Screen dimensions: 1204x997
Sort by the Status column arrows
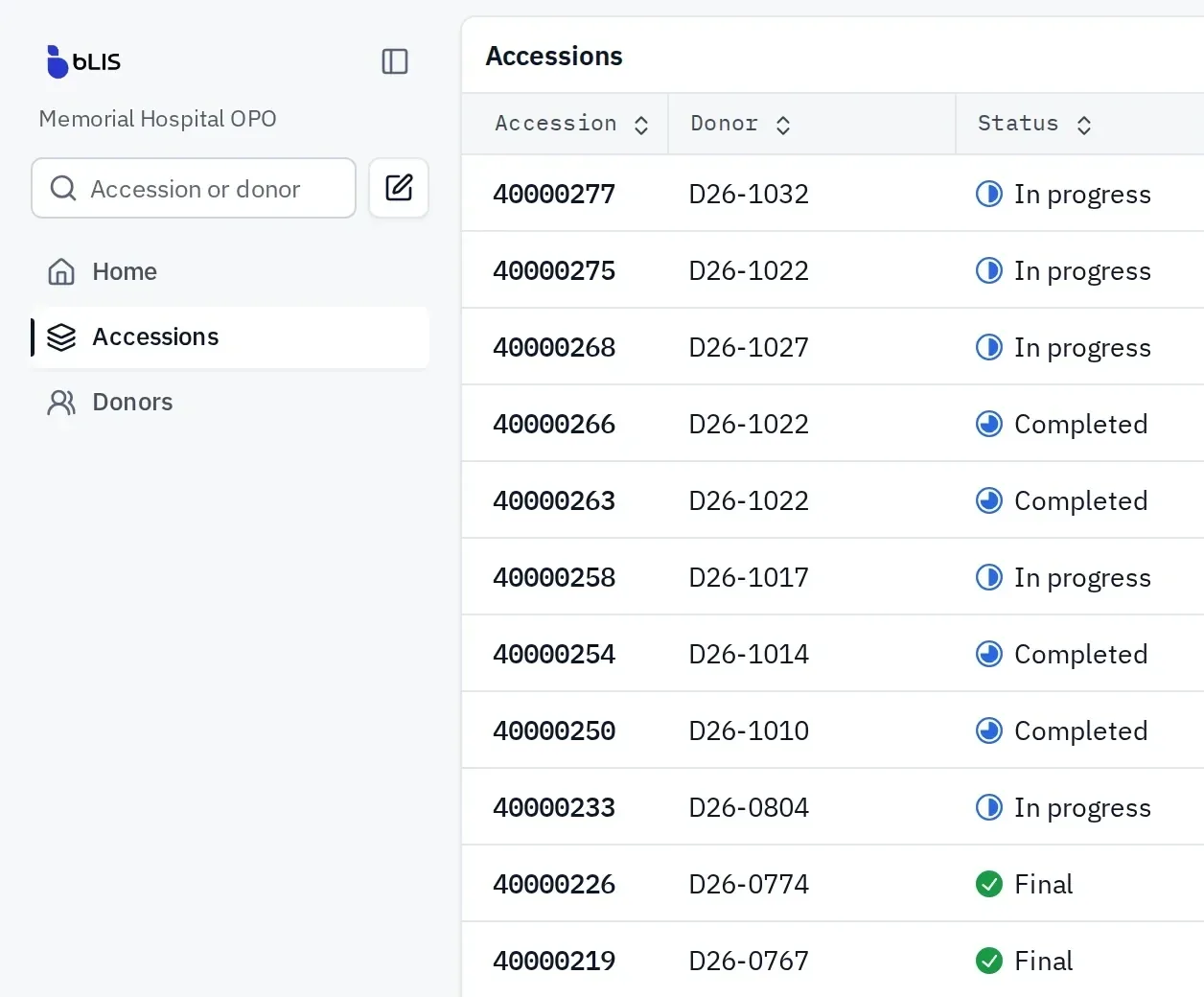pyautogui.click(x=1084, y=125)
